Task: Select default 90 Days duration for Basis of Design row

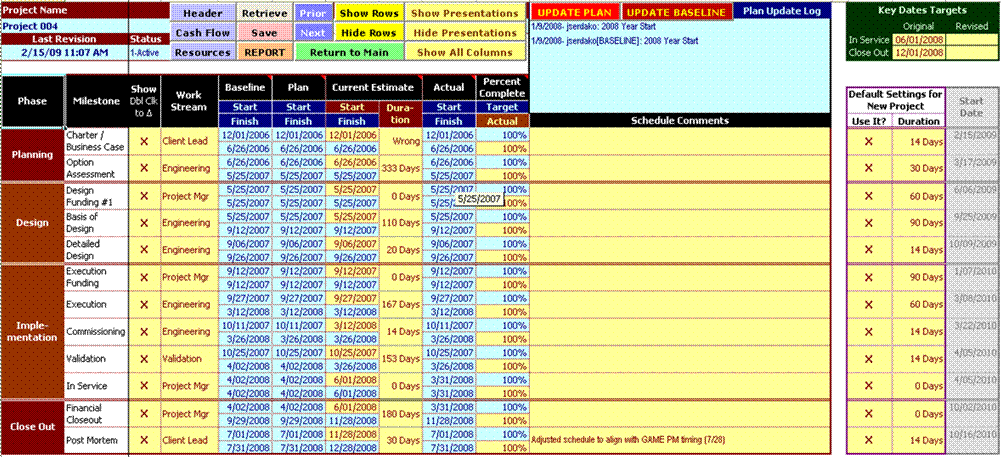Action: tap(918, 223)
